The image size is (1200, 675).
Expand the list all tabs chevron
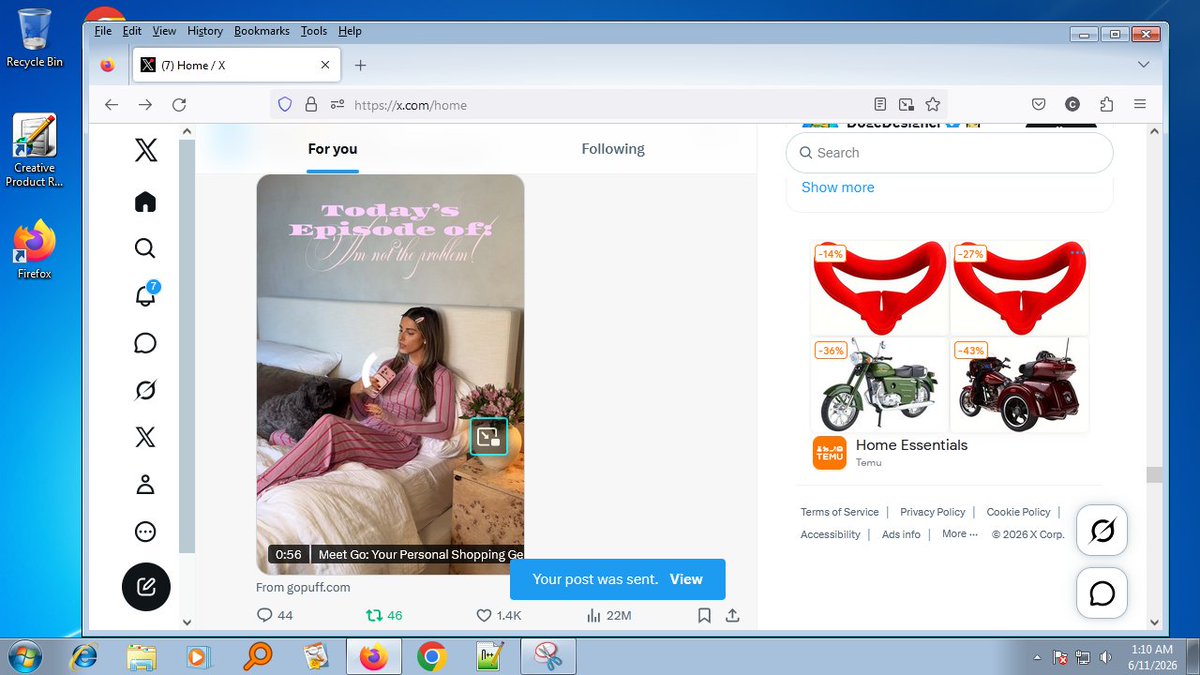click(1144, 65)
